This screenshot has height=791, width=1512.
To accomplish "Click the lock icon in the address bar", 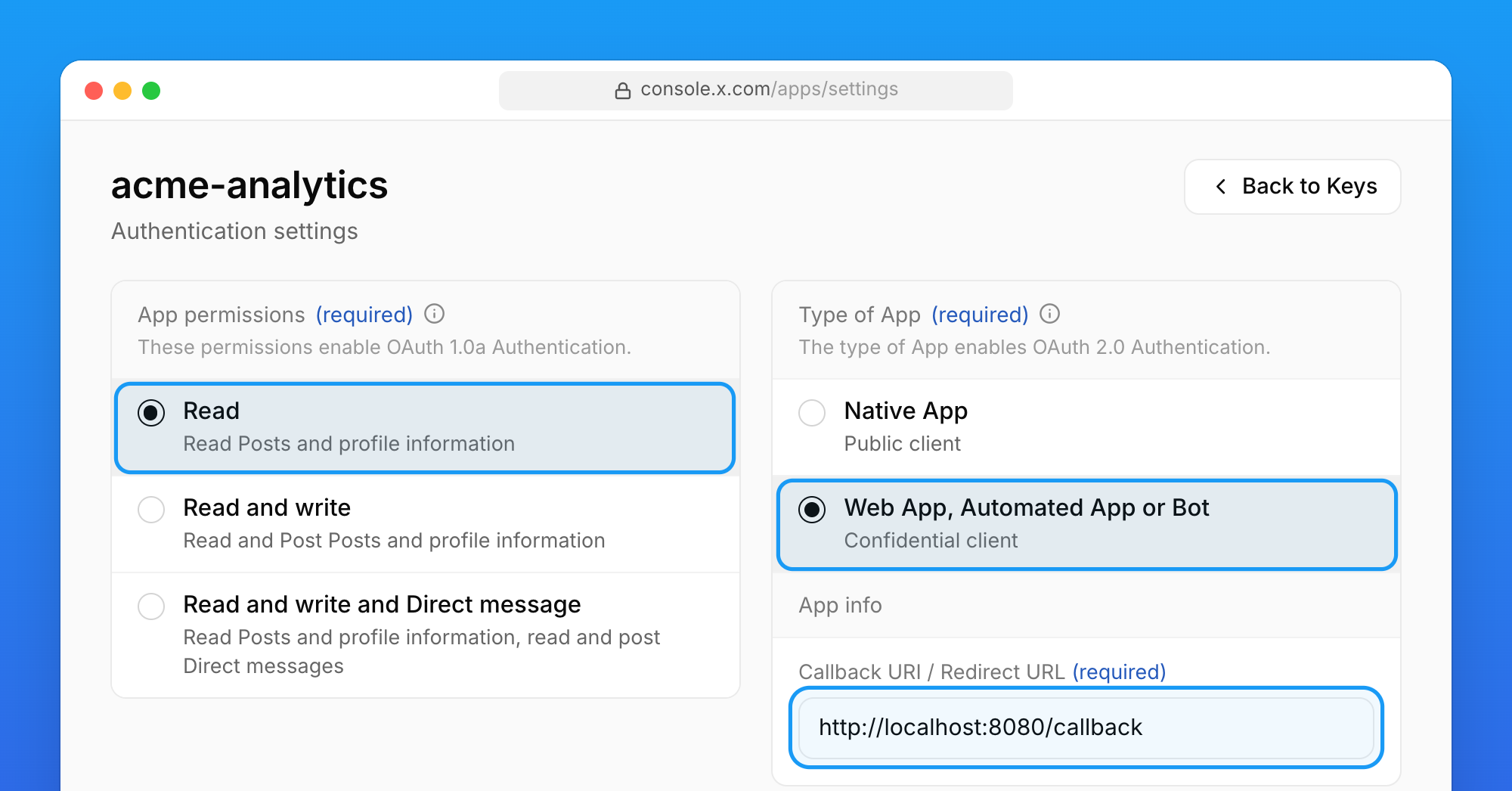I will [623, 91].
